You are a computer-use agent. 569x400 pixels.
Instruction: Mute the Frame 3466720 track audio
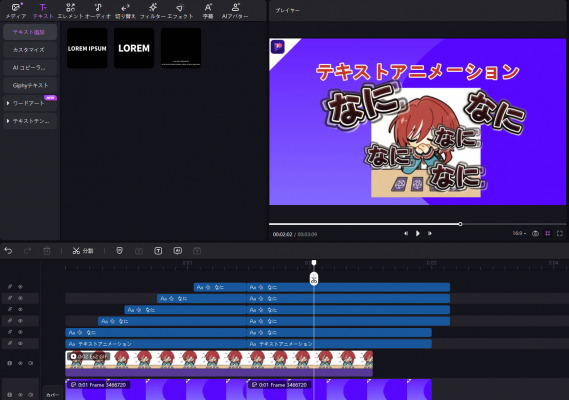click(31, 395)
